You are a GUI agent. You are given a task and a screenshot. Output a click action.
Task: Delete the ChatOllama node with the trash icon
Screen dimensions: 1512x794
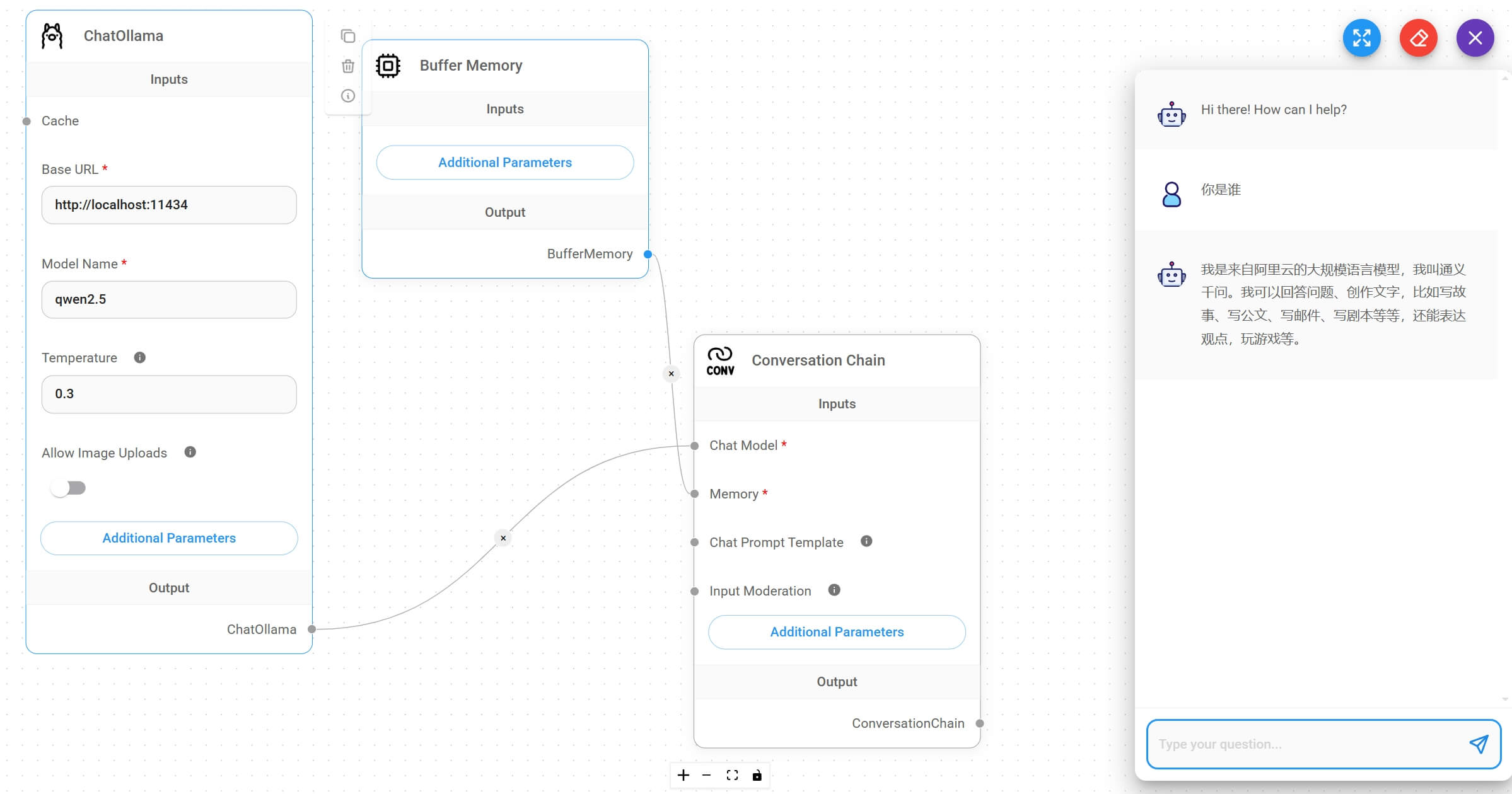(x=348, y=66)
